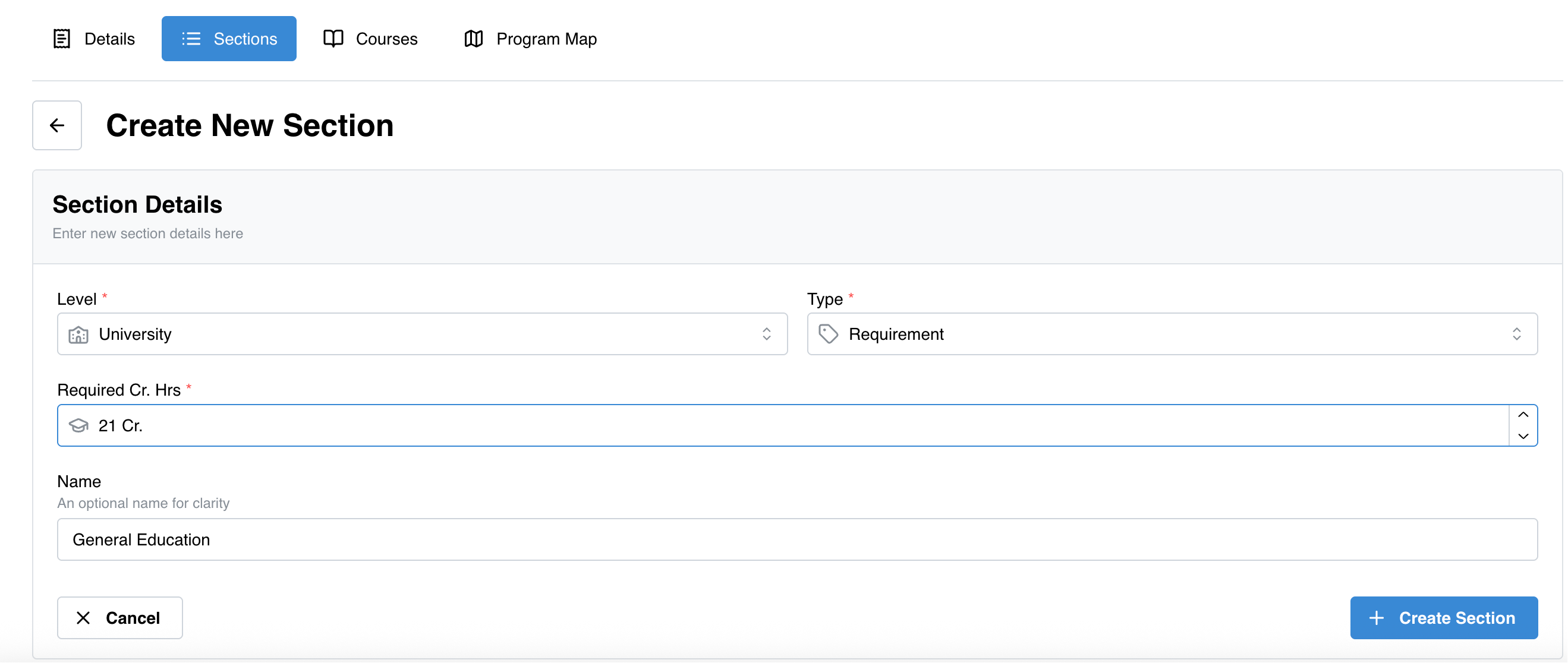Open the Type dropdown showing Requirement
The height and width of the screenshot is (663, 1568).
click(x=1172, y=334)
